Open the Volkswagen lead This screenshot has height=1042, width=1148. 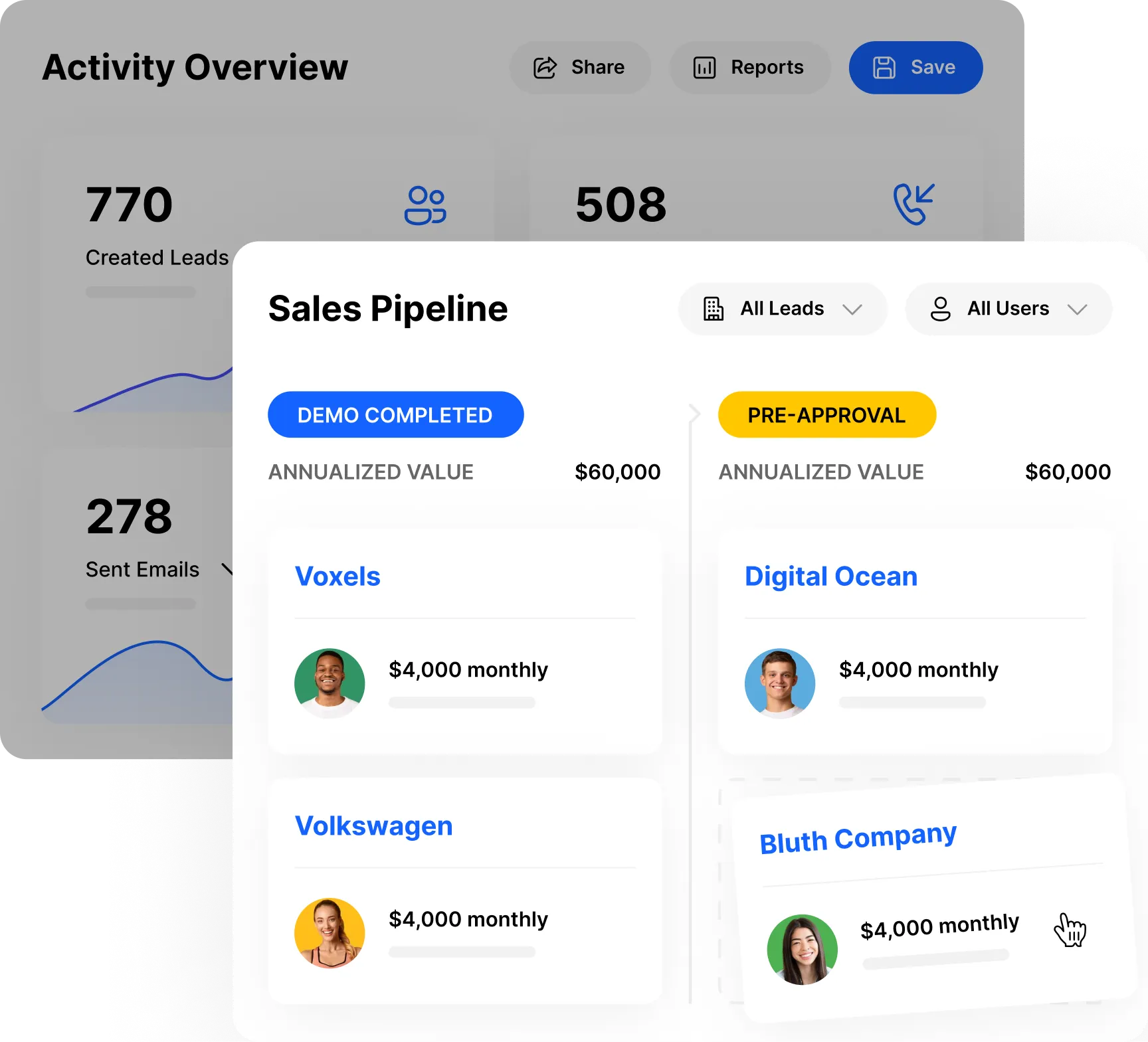(x=374, y=826)
